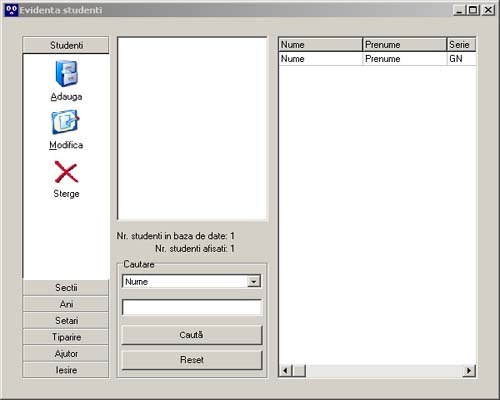The image size is (500, 400).
Task: Click the Iesire button to exit
Action: (x=66, y=370)
